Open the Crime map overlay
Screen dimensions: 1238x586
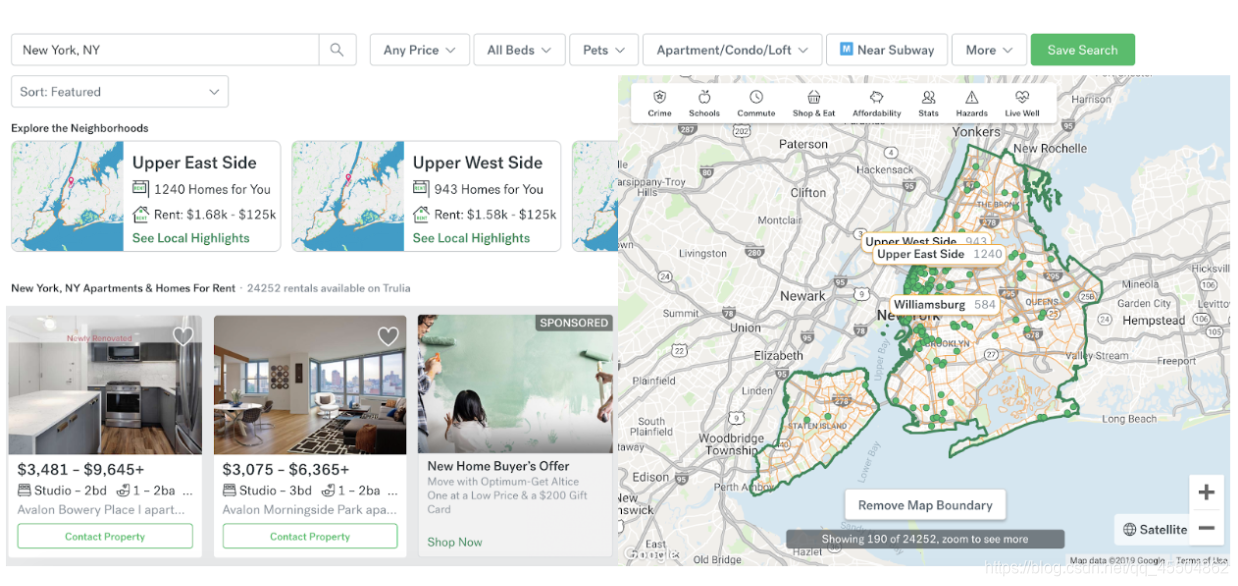(x=659, y=102)
